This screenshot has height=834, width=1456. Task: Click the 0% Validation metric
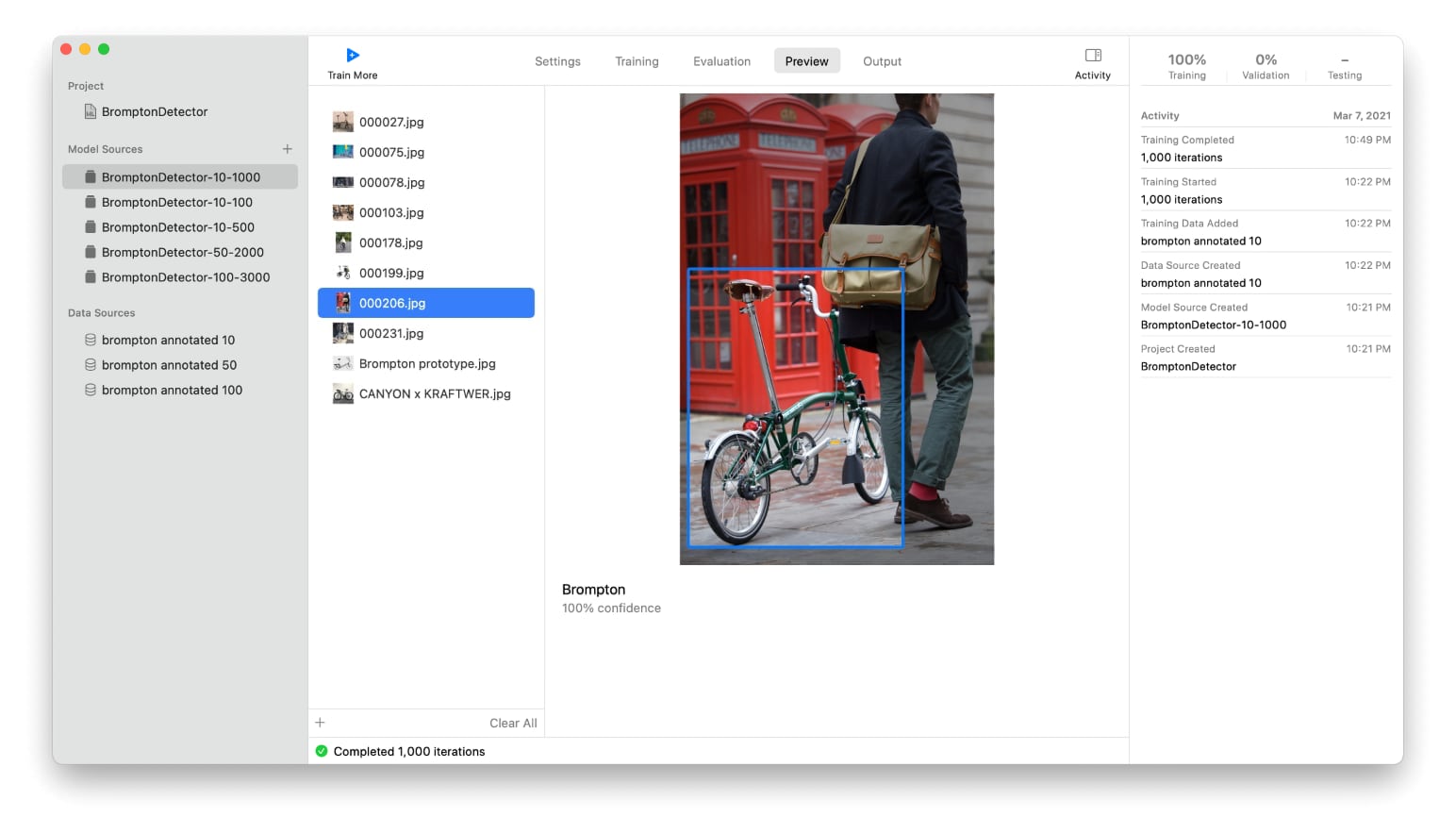pyautogui.click(x=1266, y=66)
